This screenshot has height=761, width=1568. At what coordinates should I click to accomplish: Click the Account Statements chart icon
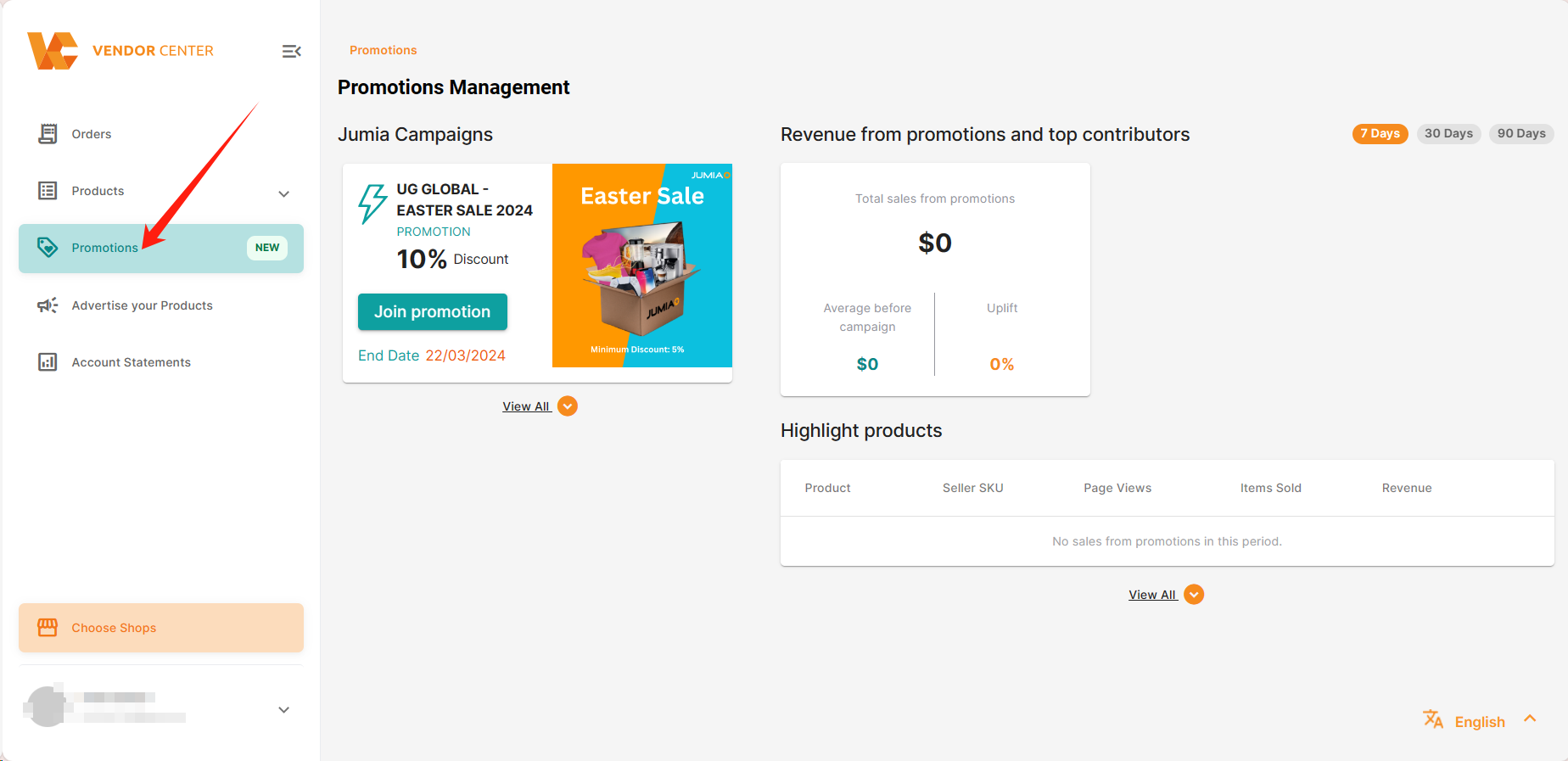(48, 362)
